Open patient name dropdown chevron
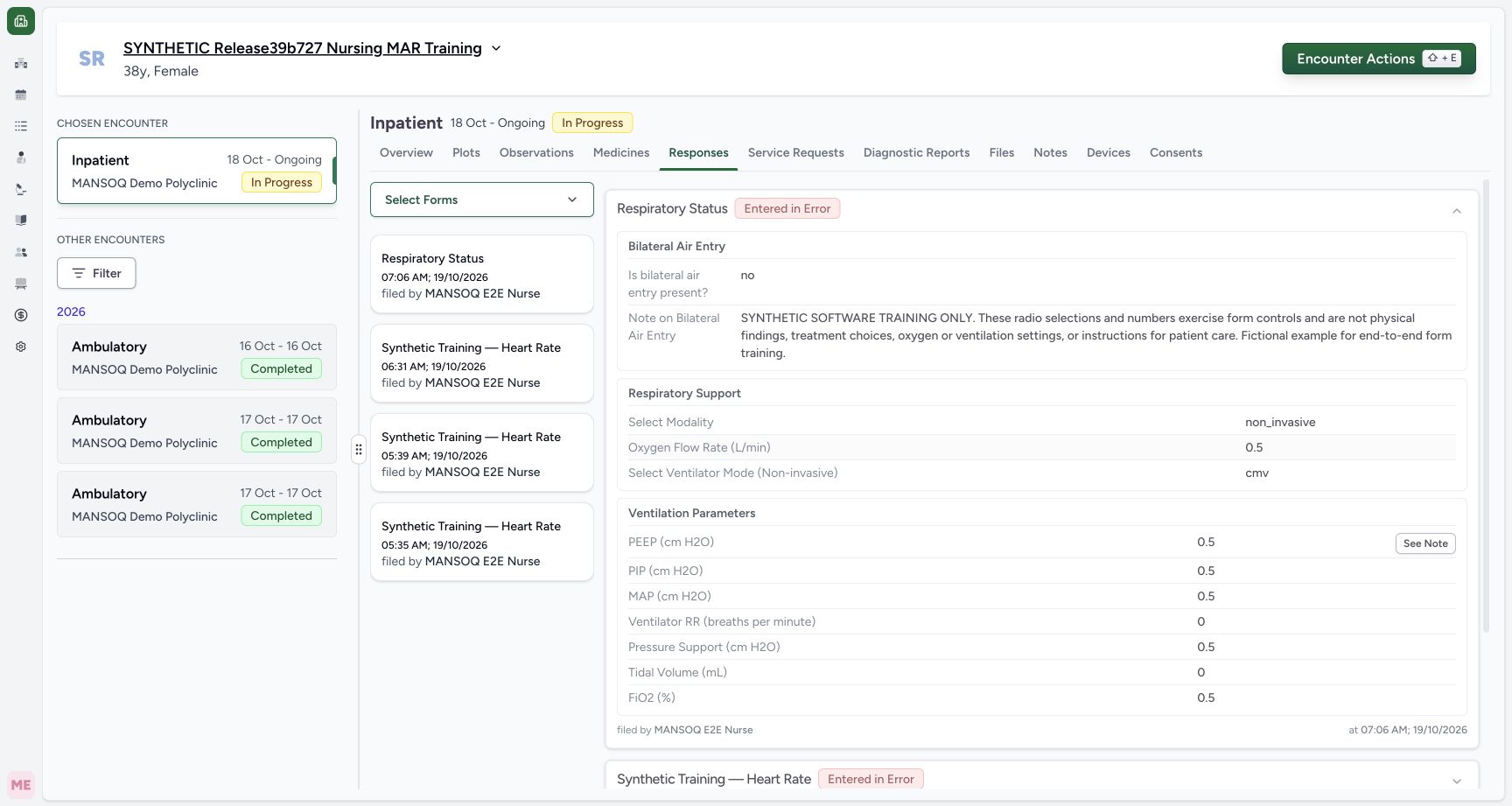The image size is (1512, 806). (496, 48)
